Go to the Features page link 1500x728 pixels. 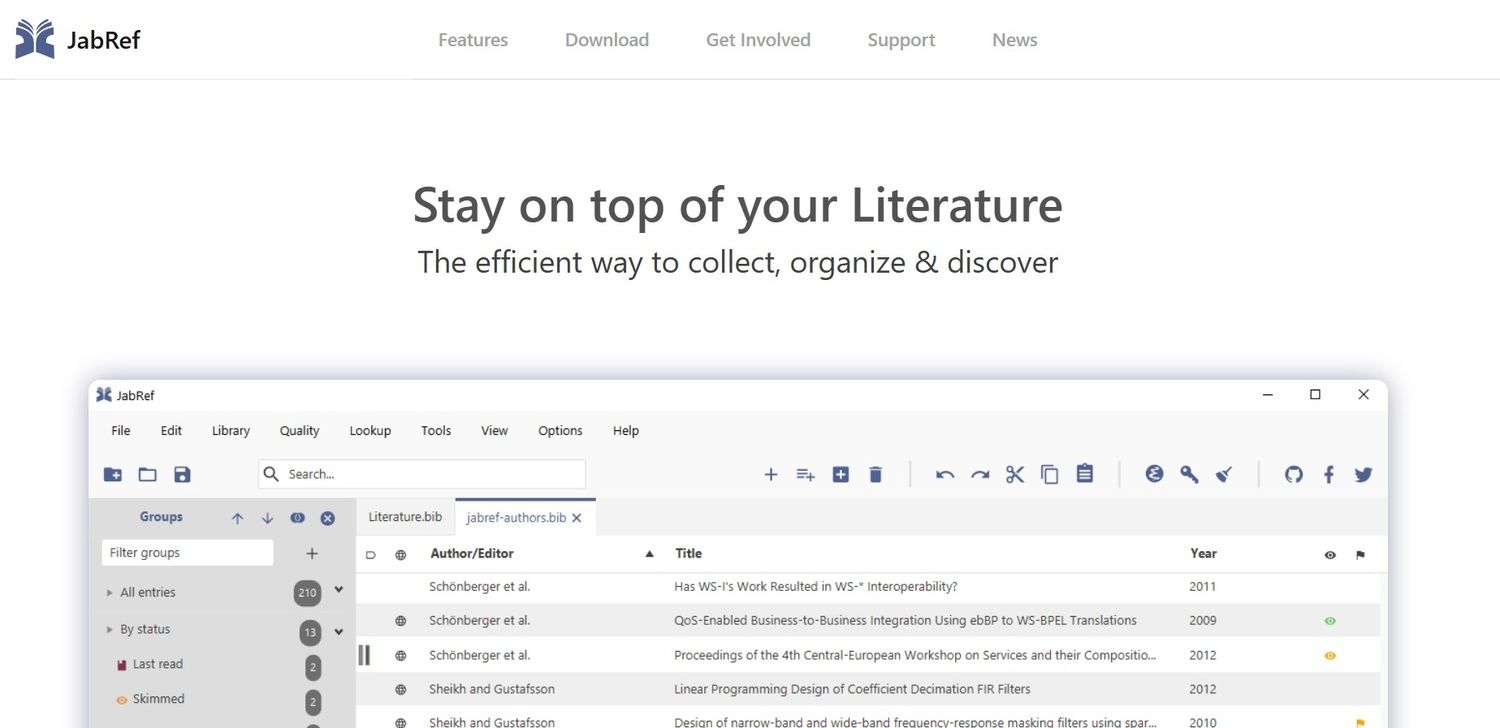coord(473,40)
